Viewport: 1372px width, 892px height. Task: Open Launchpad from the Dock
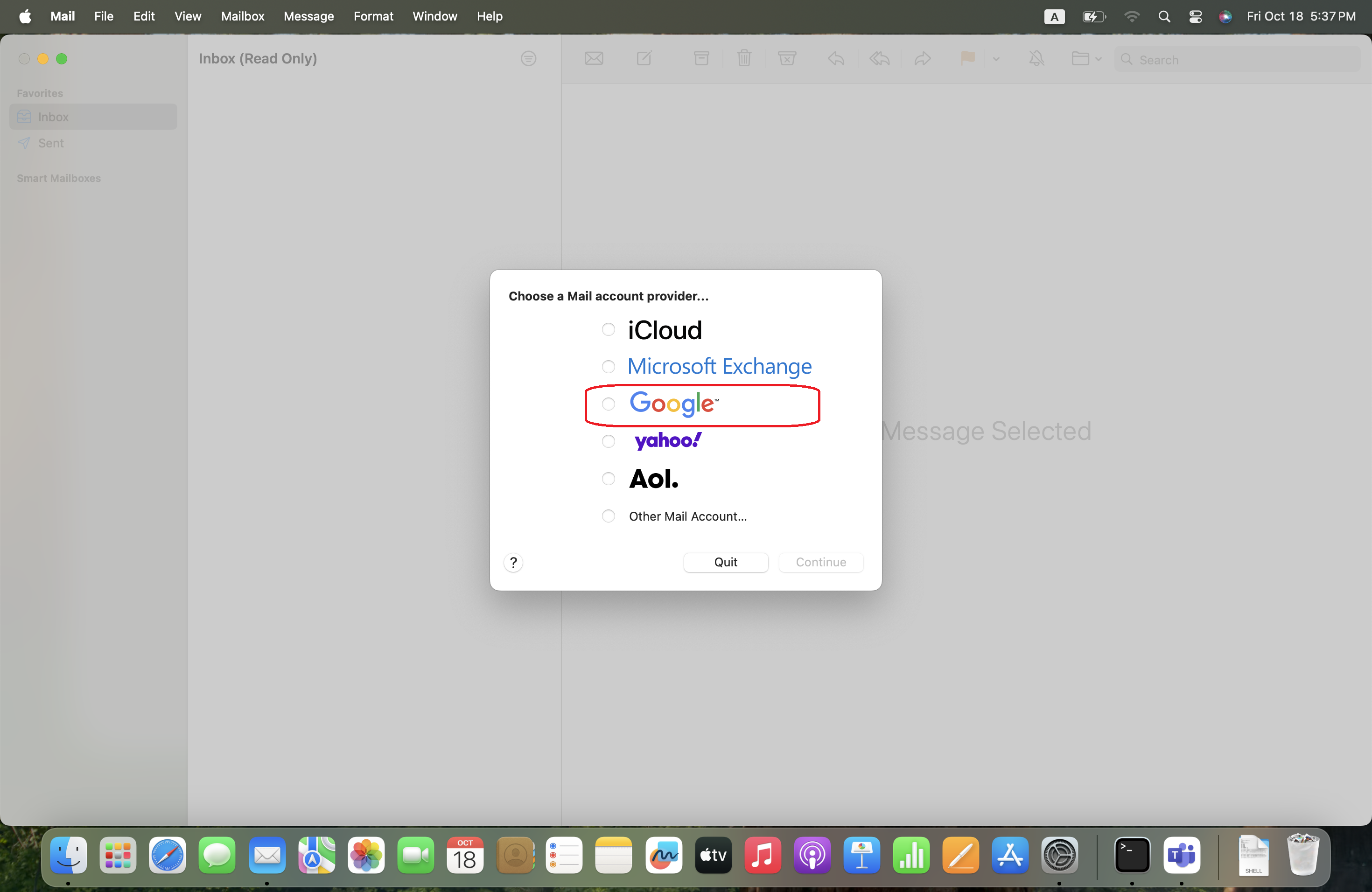click(x=118, y=855)
